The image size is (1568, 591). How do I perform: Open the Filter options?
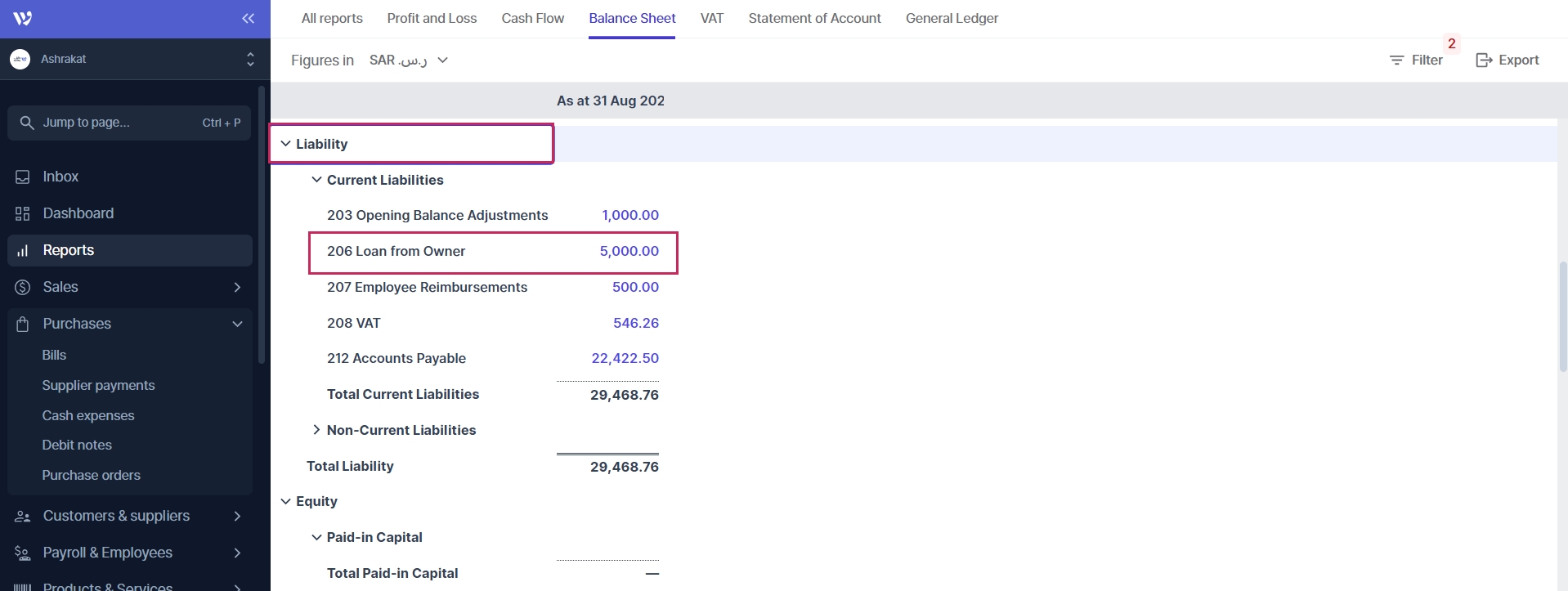click(x=1416, y=60)
